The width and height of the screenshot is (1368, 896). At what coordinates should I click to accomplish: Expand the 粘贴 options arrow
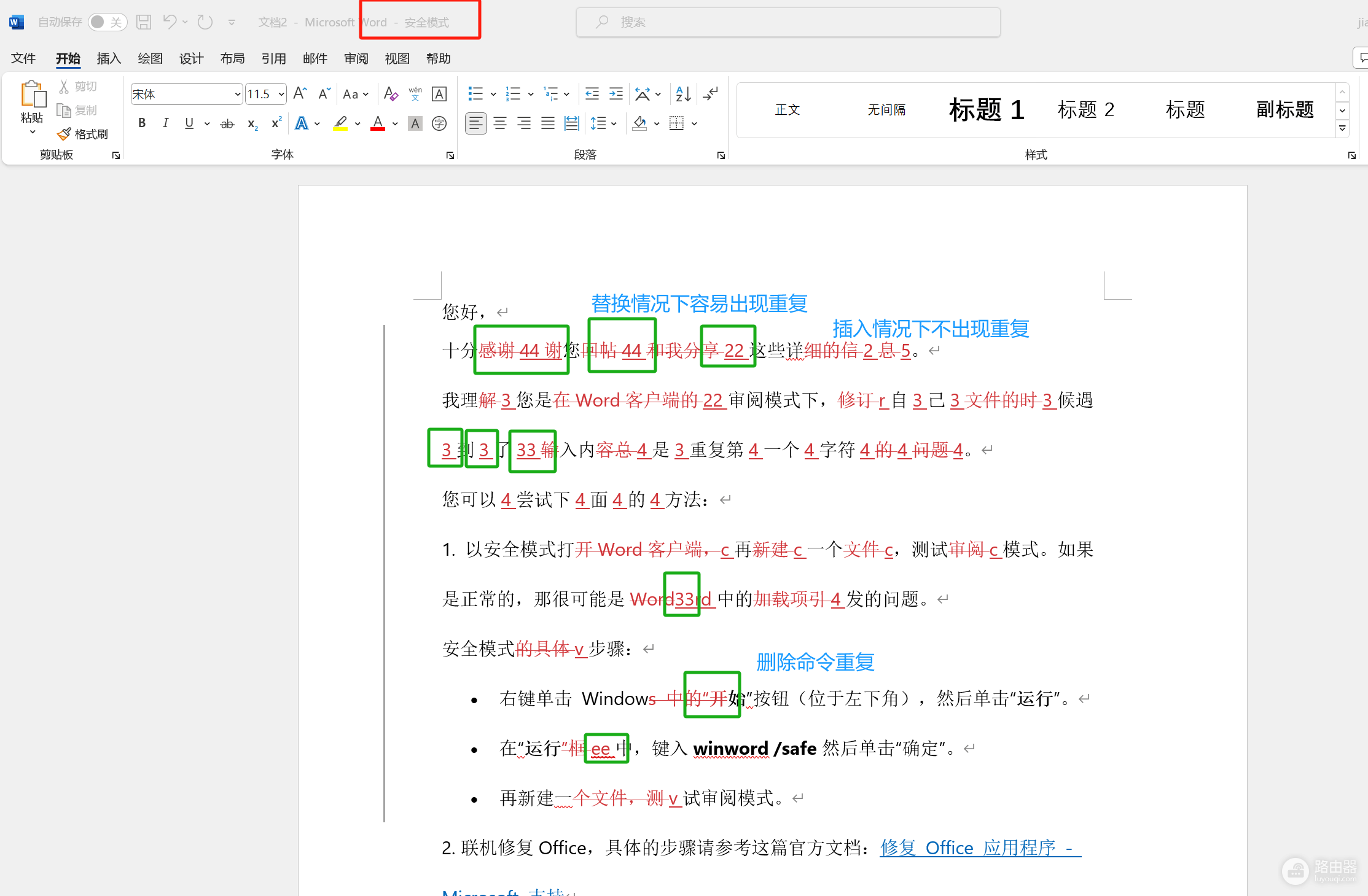coord(33,132)
